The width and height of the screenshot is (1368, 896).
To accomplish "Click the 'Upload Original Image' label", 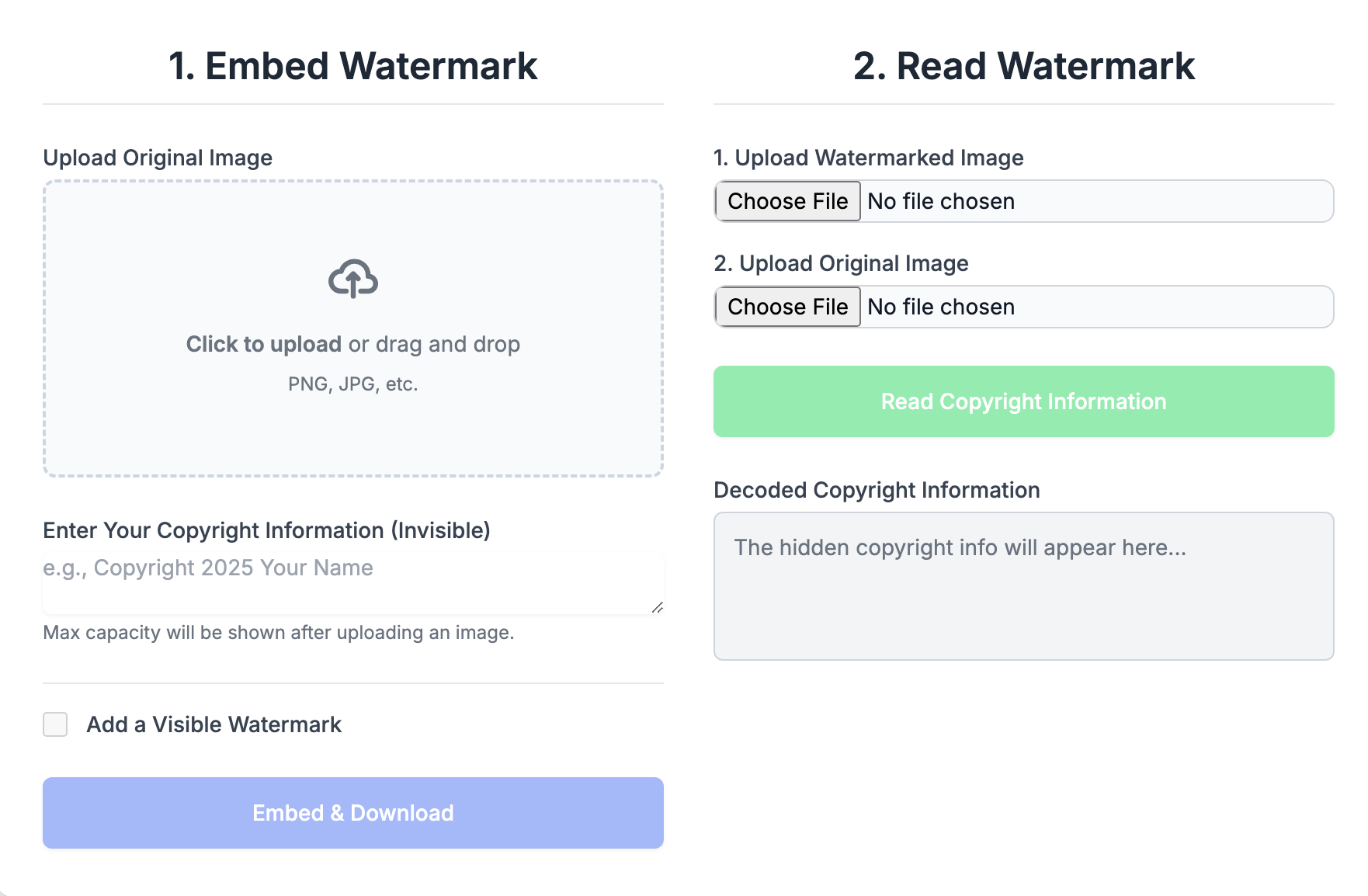I will tap(158, 158).
